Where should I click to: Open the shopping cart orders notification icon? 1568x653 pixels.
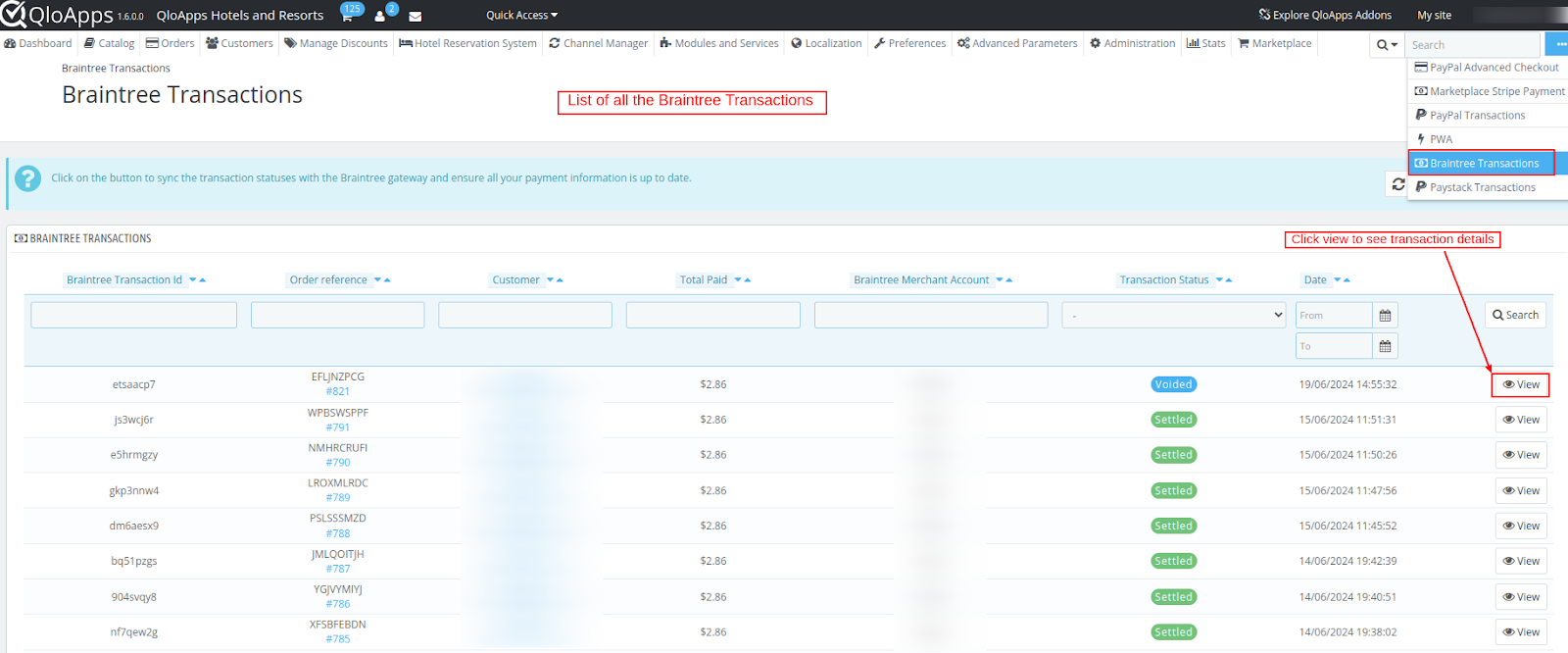pos(347,15)
